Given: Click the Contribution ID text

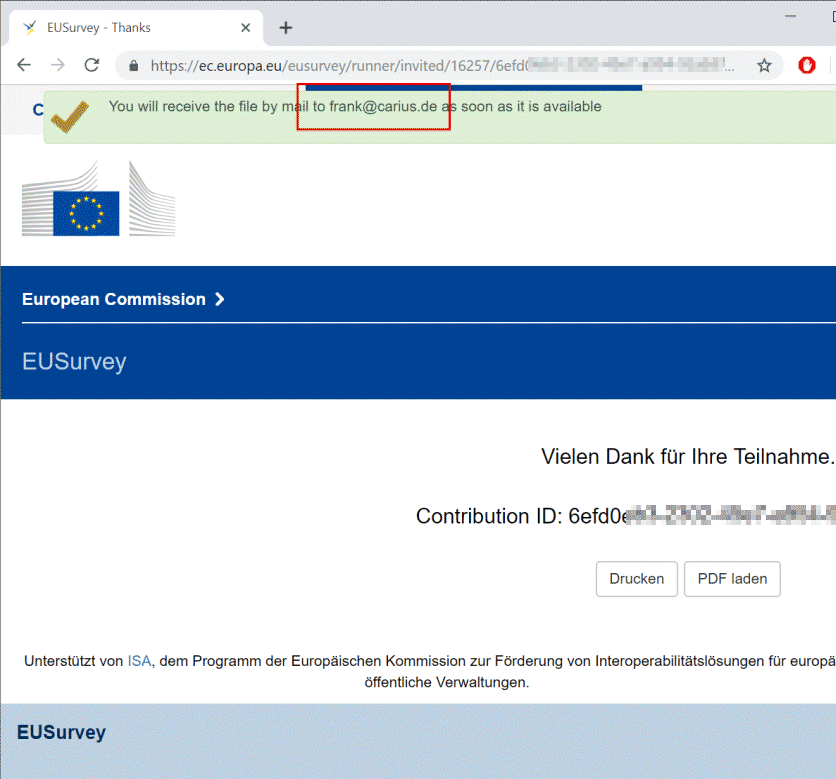Looking at the screenshot, I should point(626,516).
